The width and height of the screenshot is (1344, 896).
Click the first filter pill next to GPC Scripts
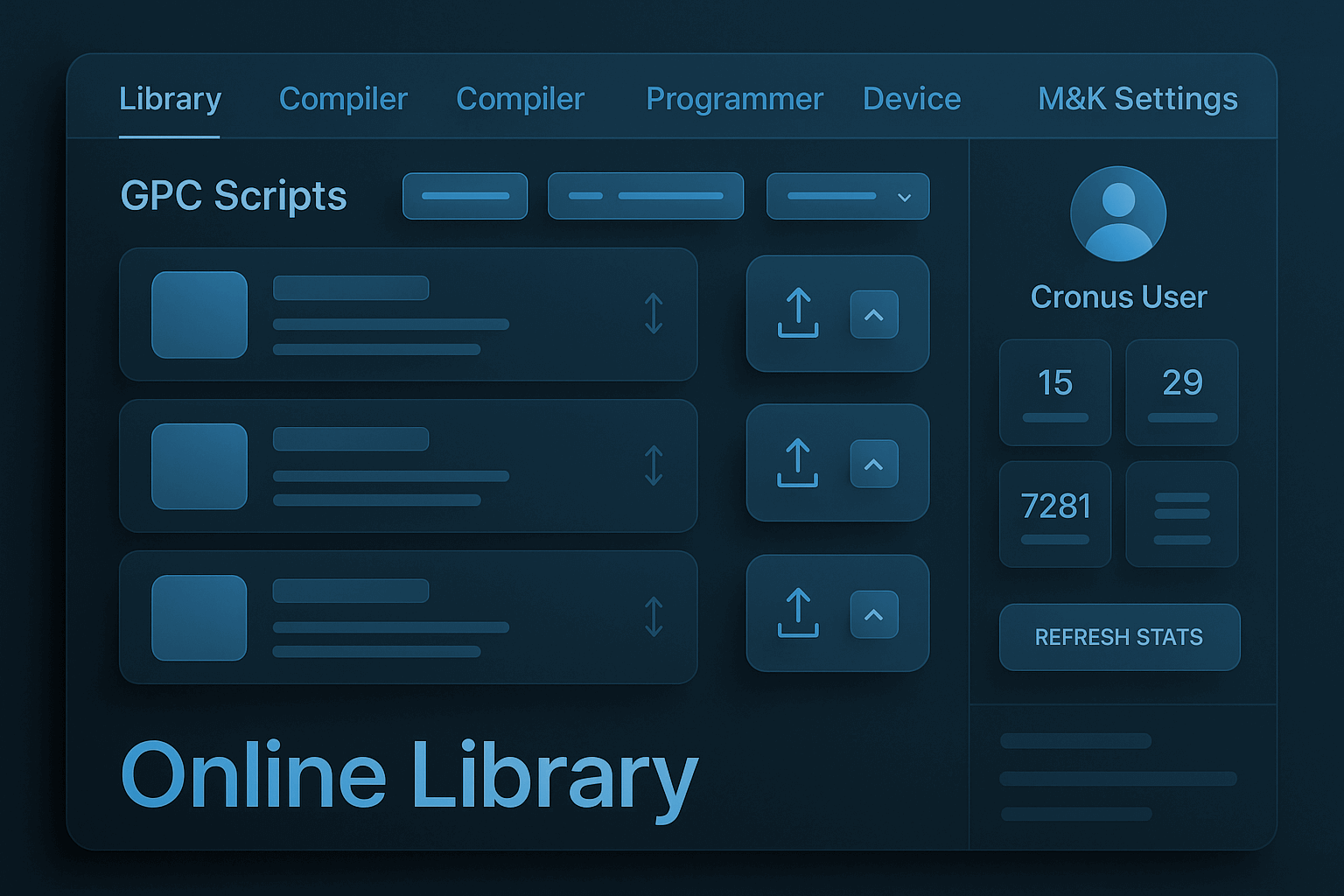[x=465, y=196]
